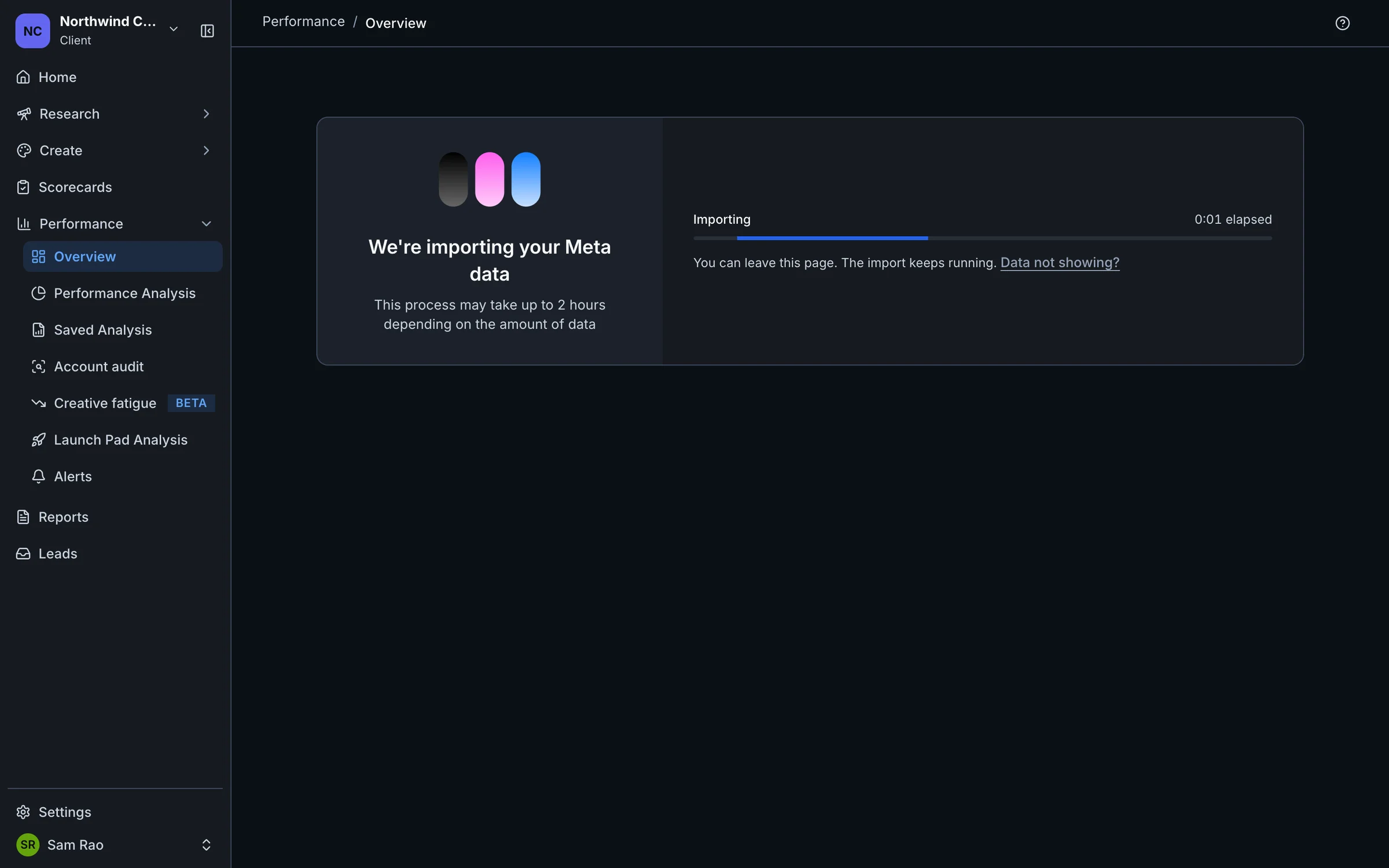Click the NC workspace avatar
The image size is (1389, 868).
(32, 31)
